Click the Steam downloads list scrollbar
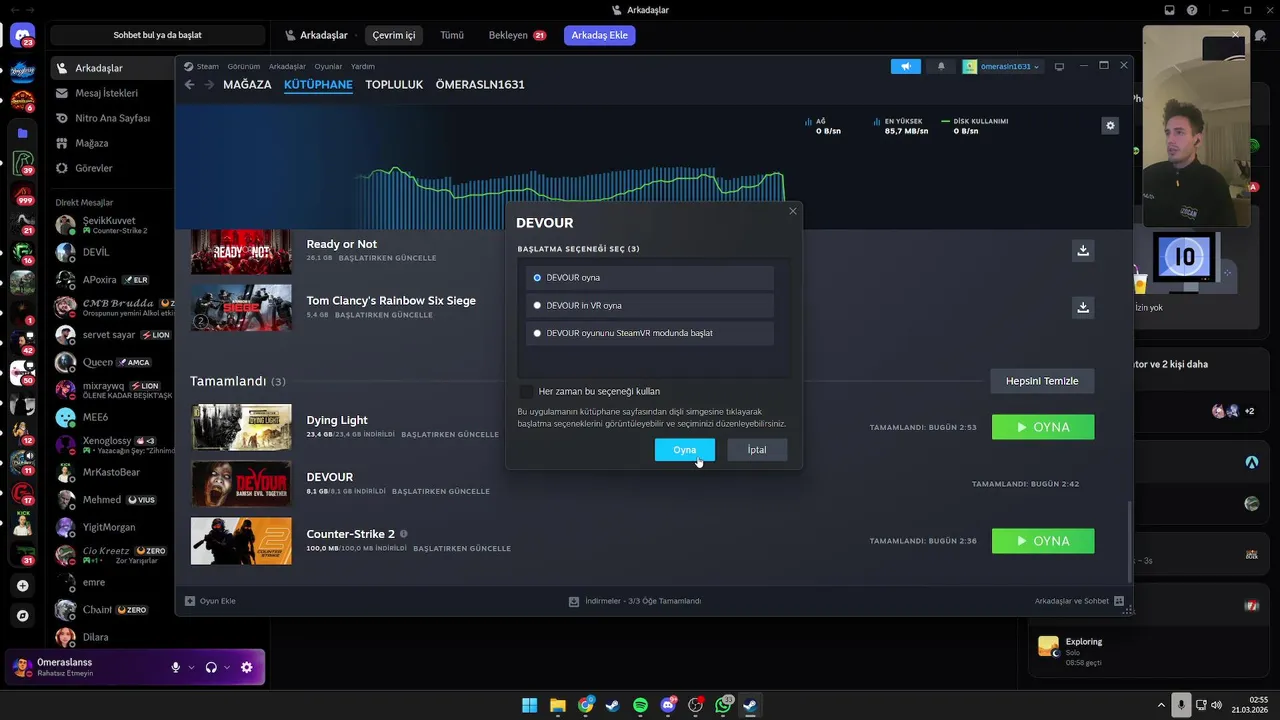 click(x=1130, y=540)
